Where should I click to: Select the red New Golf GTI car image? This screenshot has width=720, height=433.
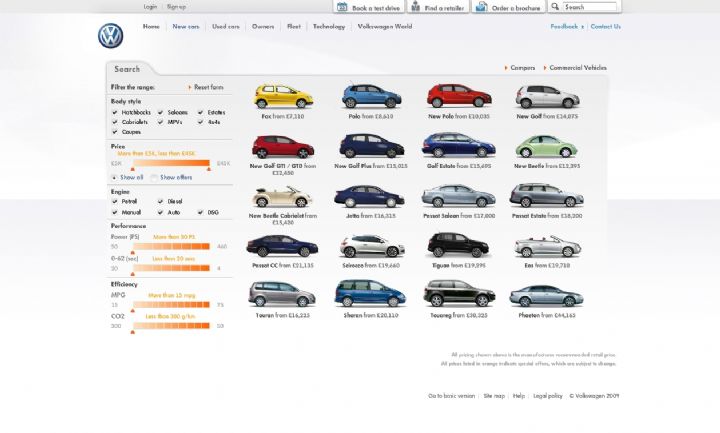point(283,146)
